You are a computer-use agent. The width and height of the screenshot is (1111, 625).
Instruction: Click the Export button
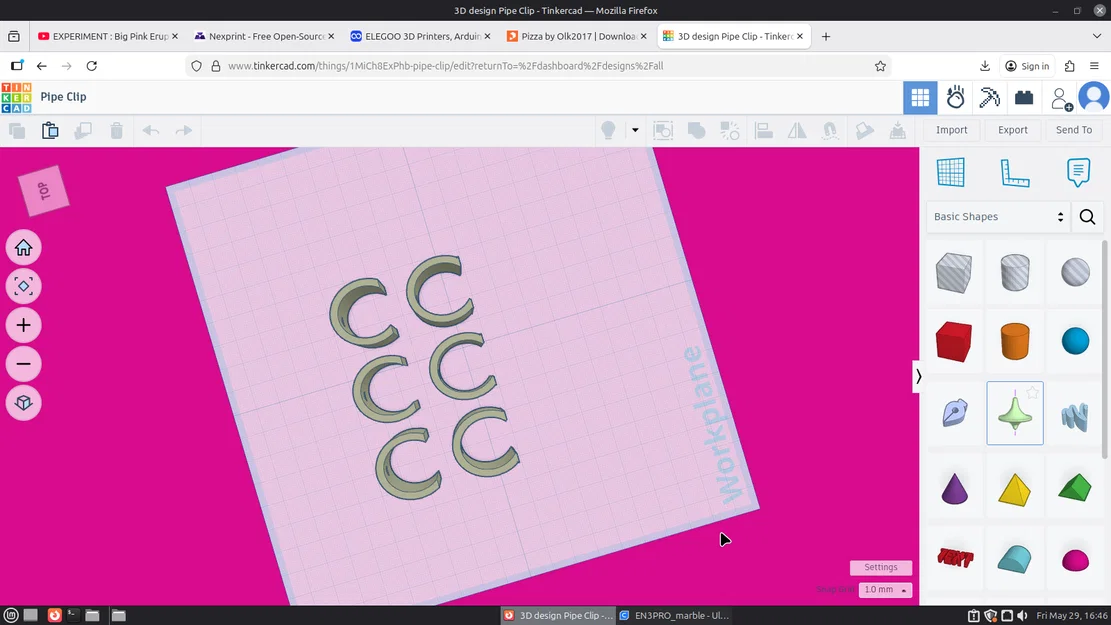1013,130
